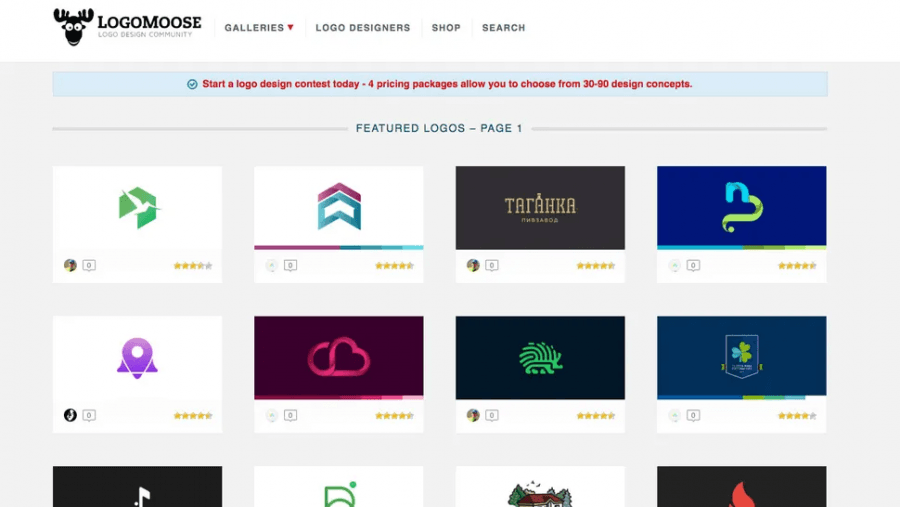Open comments on the green bird logo card
Screen dimensions: 900x507
coord(89,265)
